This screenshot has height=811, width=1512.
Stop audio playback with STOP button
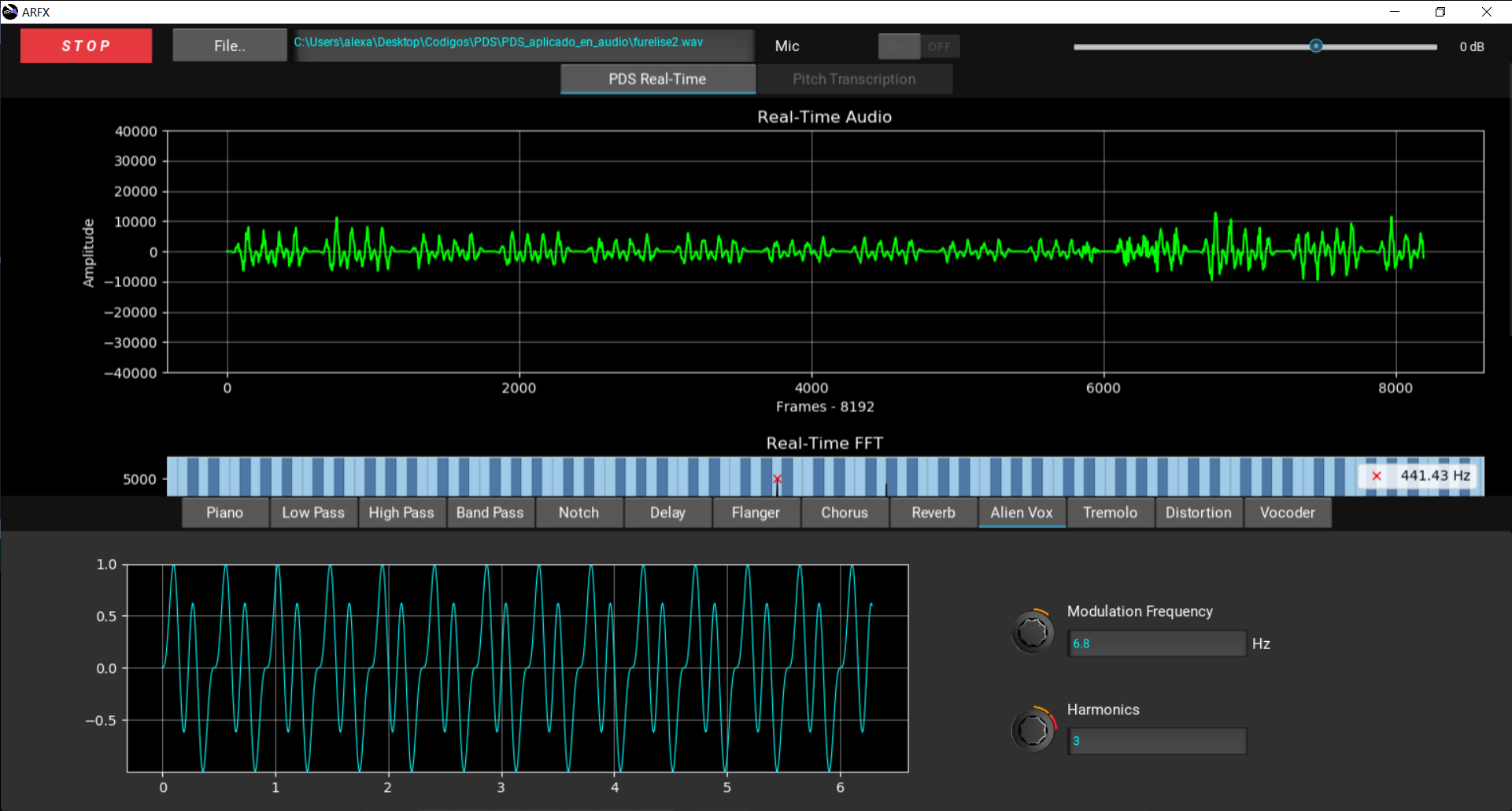tap(86, 46)
